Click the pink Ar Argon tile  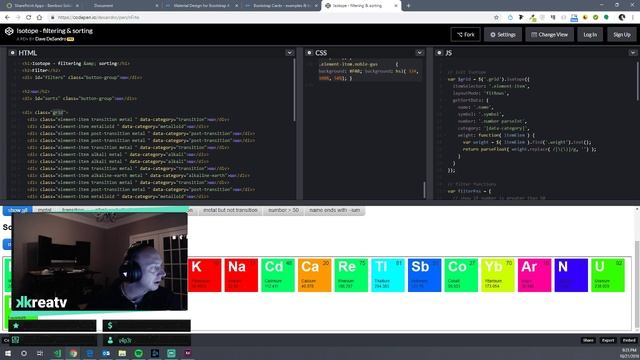535,275
